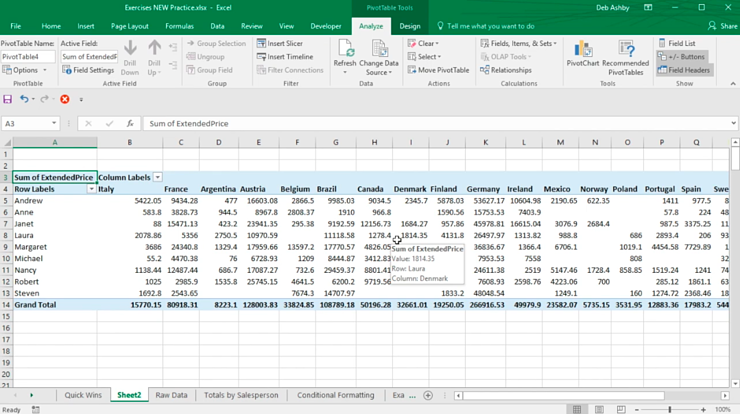This screenshot has height=414, width=740.
Task: Click the Drill Down arrow
Action: 130,58
